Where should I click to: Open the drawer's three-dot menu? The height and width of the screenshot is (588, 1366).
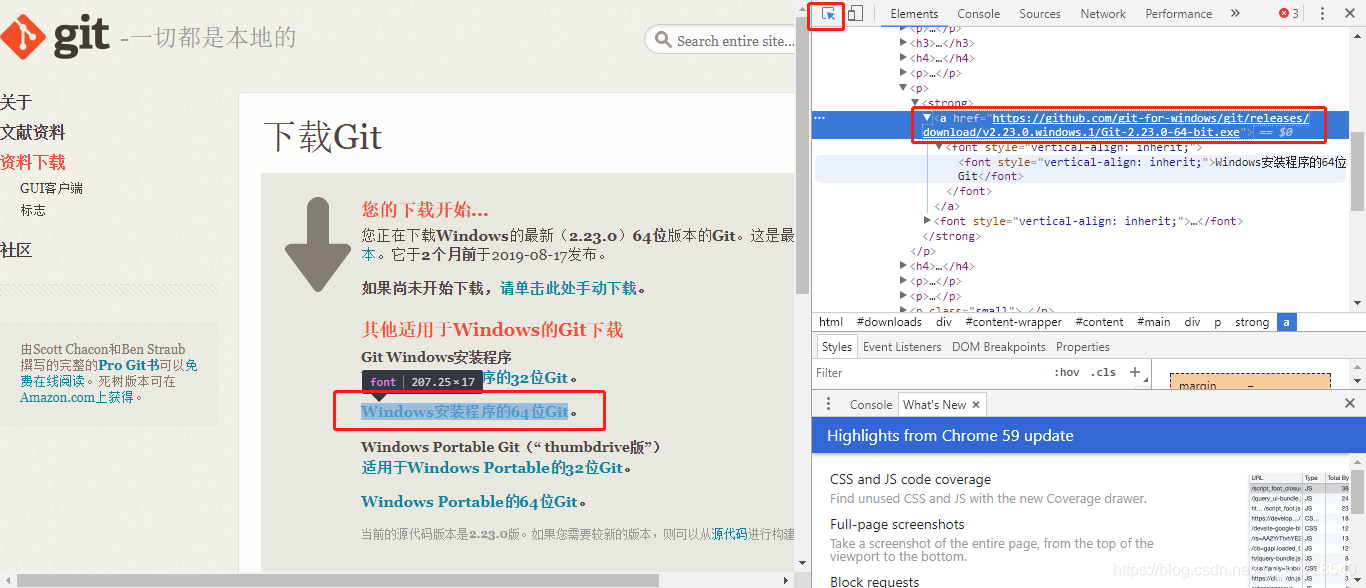[x=828, y=404]
